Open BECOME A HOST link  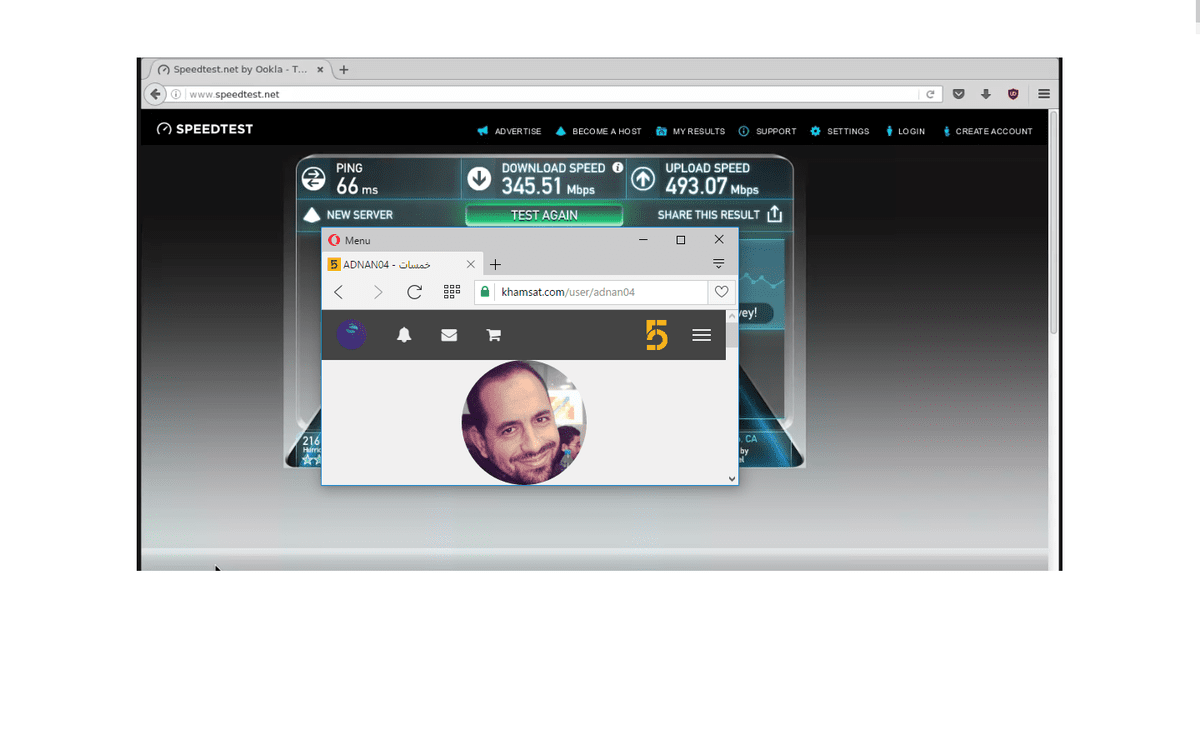tap(598, 131)
